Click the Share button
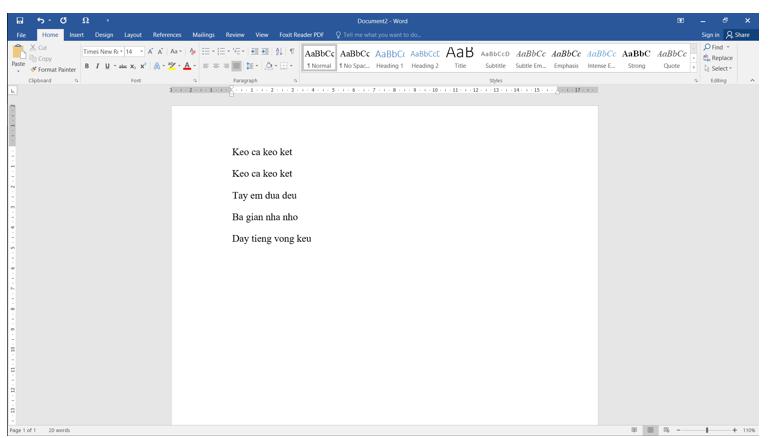 pyautogui.click(x=740, y=35)
